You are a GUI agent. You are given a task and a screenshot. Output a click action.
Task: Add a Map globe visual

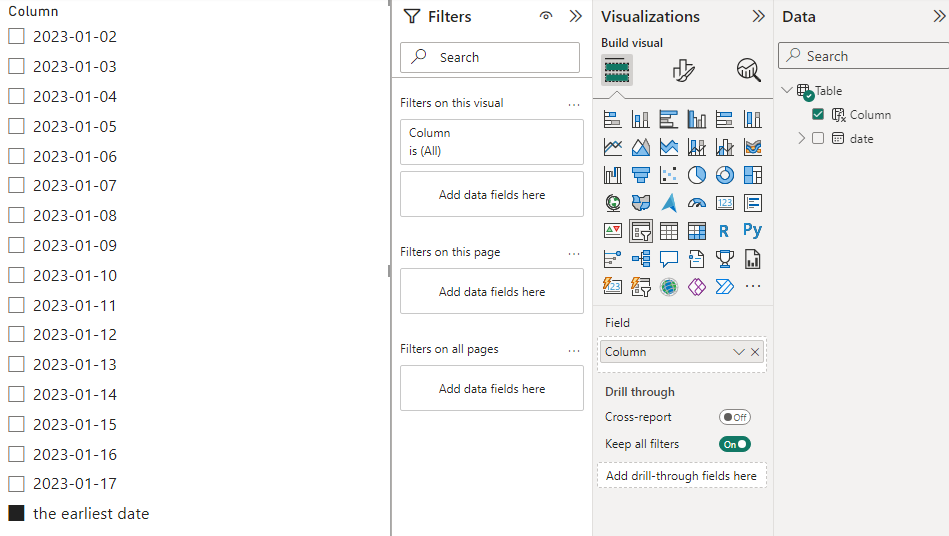(x=612, y=203)
